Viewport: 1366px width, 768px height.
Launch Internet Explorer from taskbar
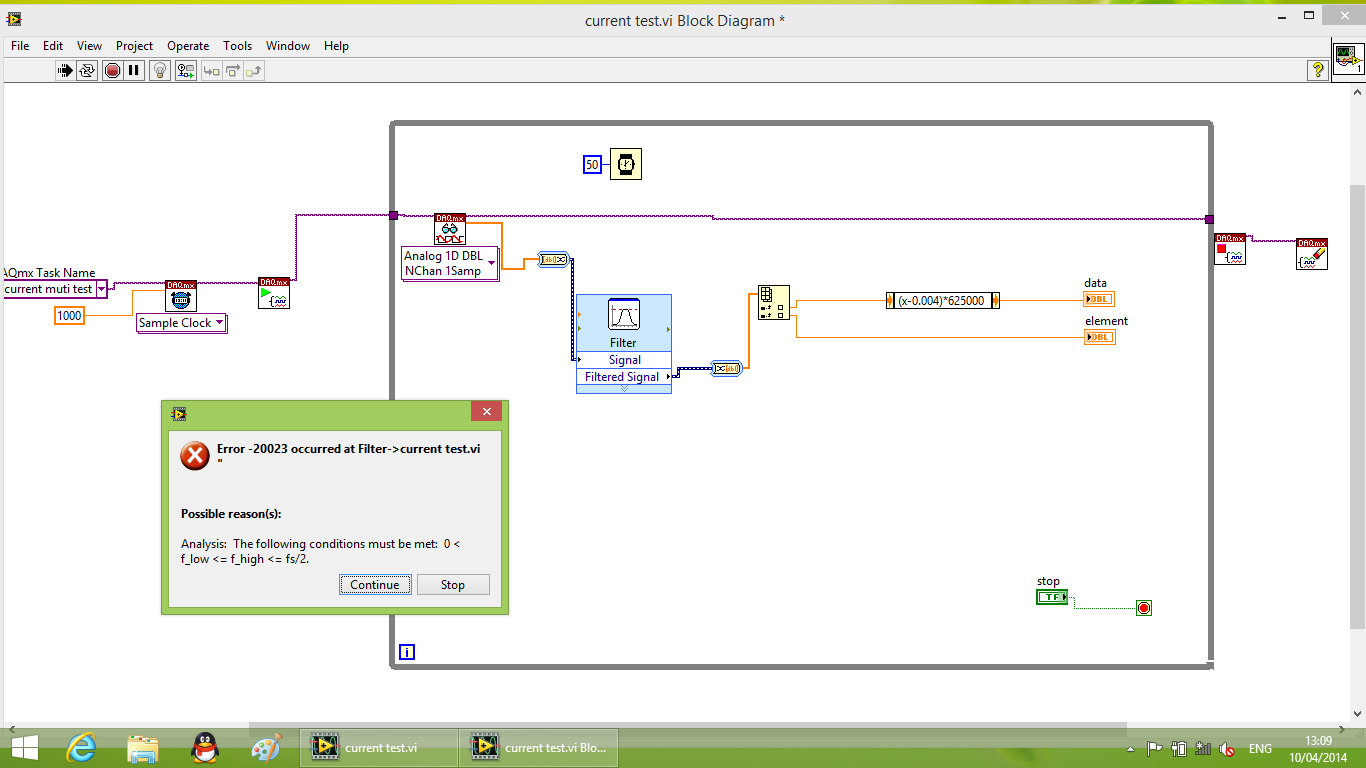[81, 747]
